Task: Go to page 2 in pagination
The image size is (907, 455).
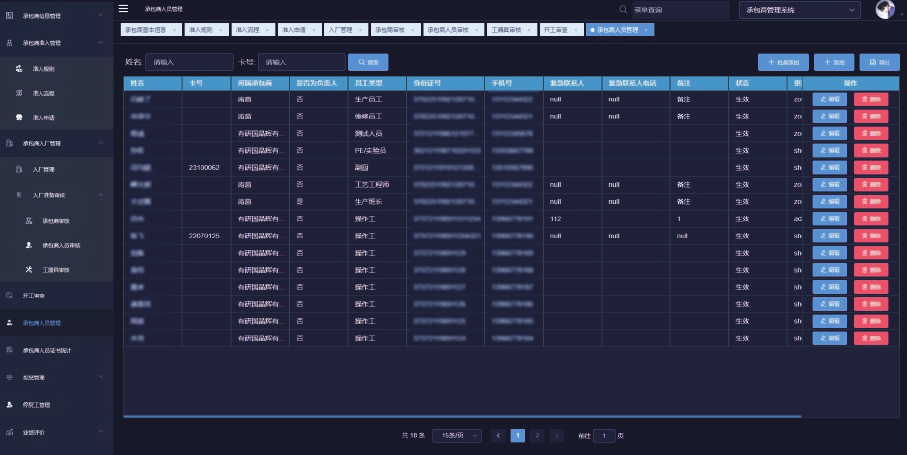Action: (537, 435)
